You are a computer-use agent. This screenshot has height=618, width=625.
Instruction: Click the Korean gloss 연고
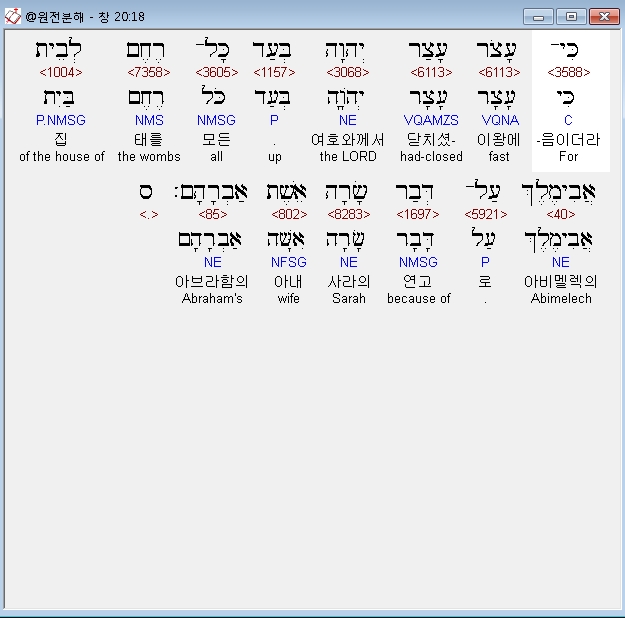click(x=417, y=281)
